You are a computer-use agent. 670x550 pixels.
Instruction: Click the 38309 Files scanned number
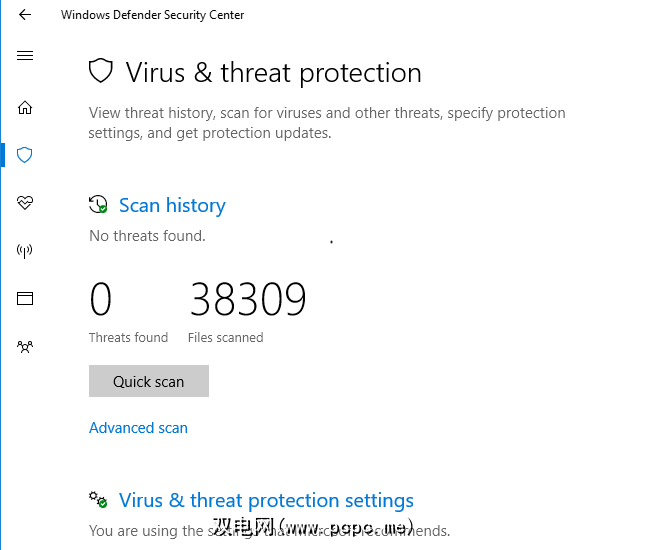point(248,300)
